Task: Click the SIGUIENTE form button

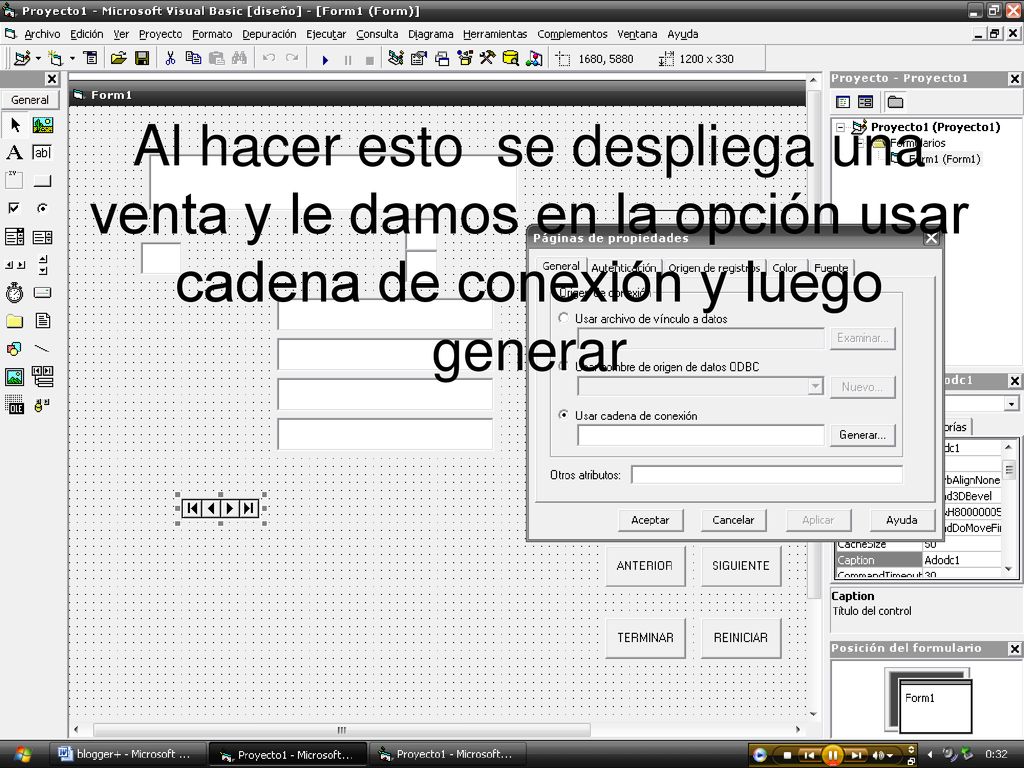Action: [741, 566]
